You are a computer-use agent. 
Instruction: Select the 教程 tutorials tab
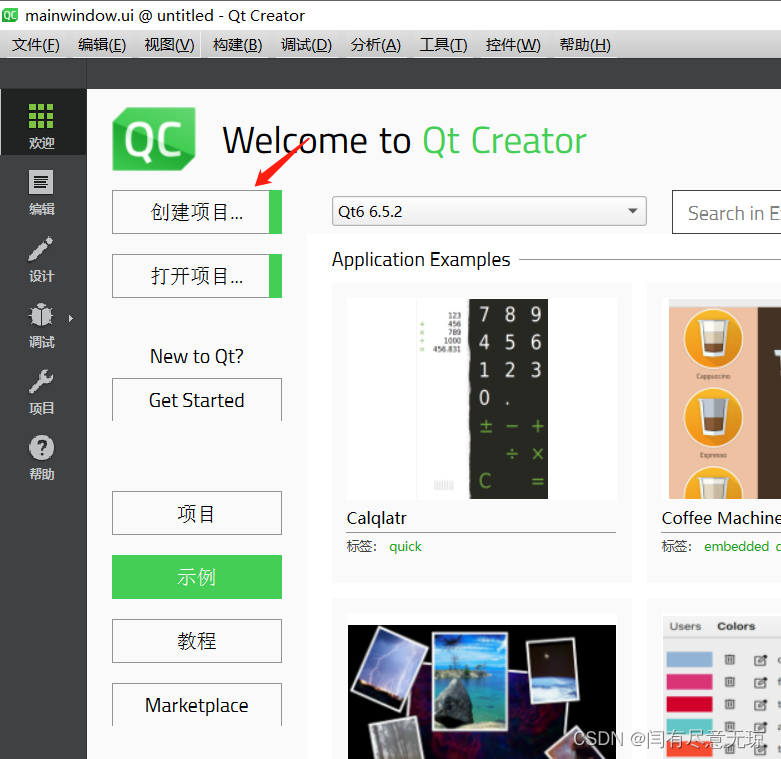click(x=197, y=640)
